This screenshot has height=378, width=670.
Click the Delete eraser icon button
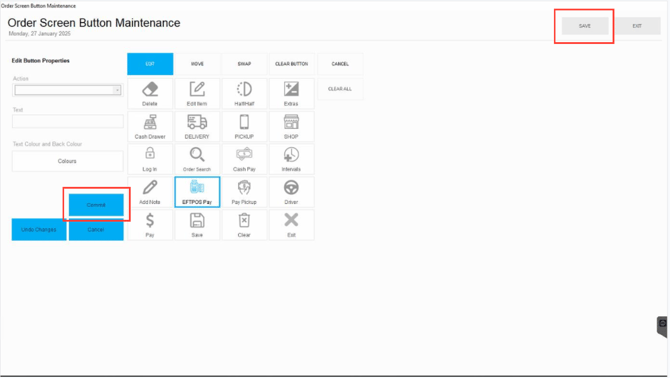(150, 94)
